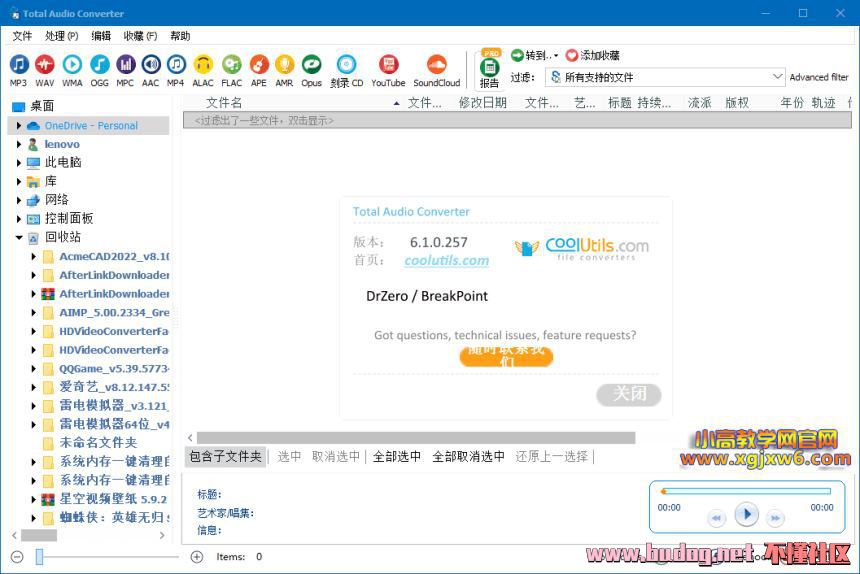Expand the OneDrive - Personal node

[19, 126]
